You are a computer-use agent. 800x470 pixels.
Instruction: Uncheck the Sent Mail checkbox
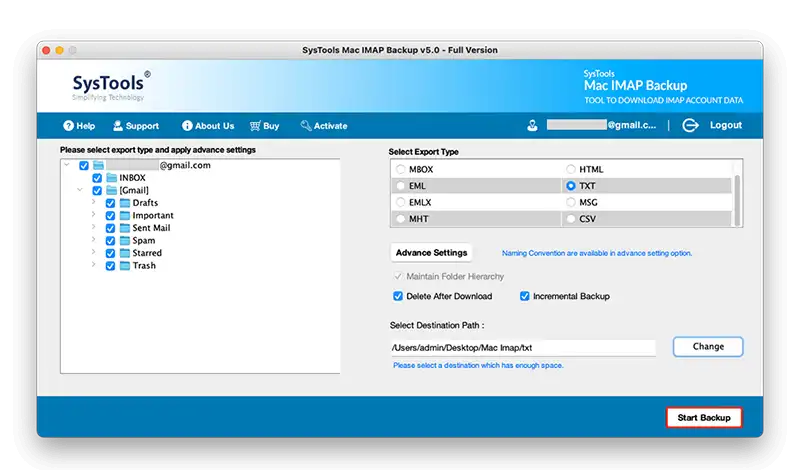click(110, 228)
